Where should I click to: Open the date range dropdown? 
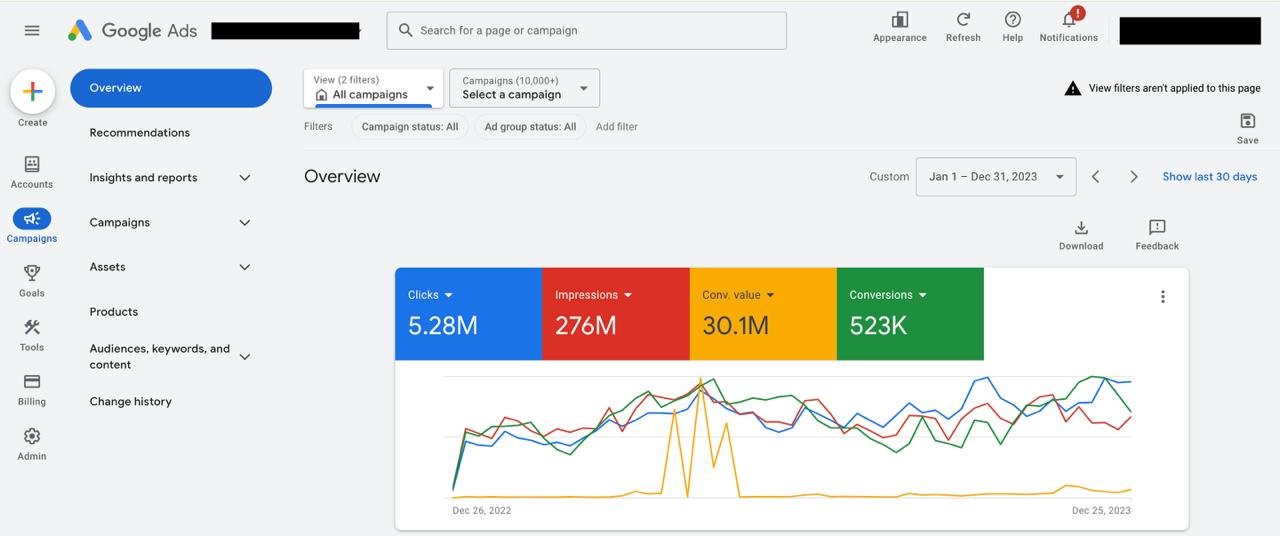995,177
